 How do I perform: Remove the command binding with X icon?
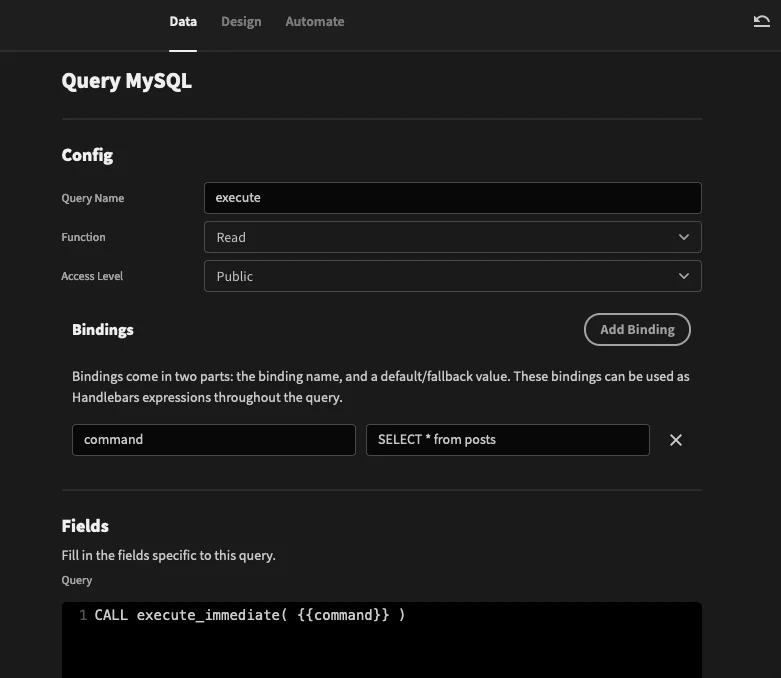[x=675, y=440]
